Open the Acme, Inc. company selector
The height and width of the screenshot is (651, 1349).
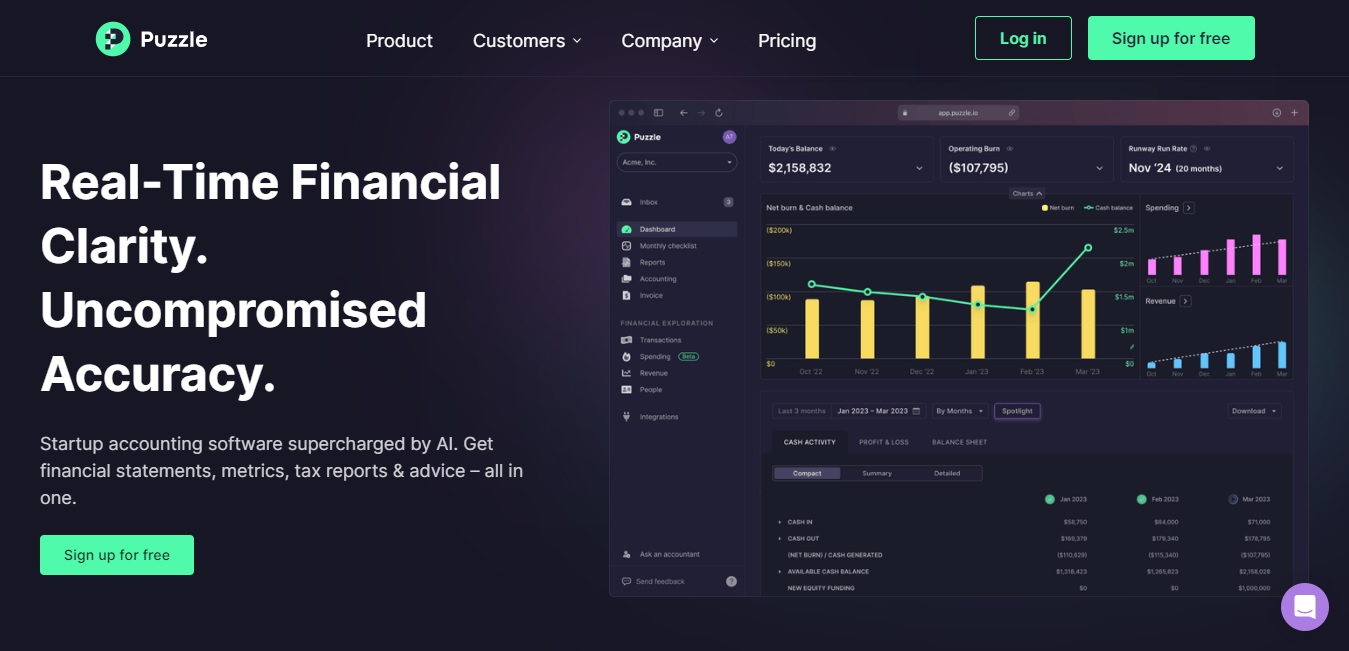(676, 162)
